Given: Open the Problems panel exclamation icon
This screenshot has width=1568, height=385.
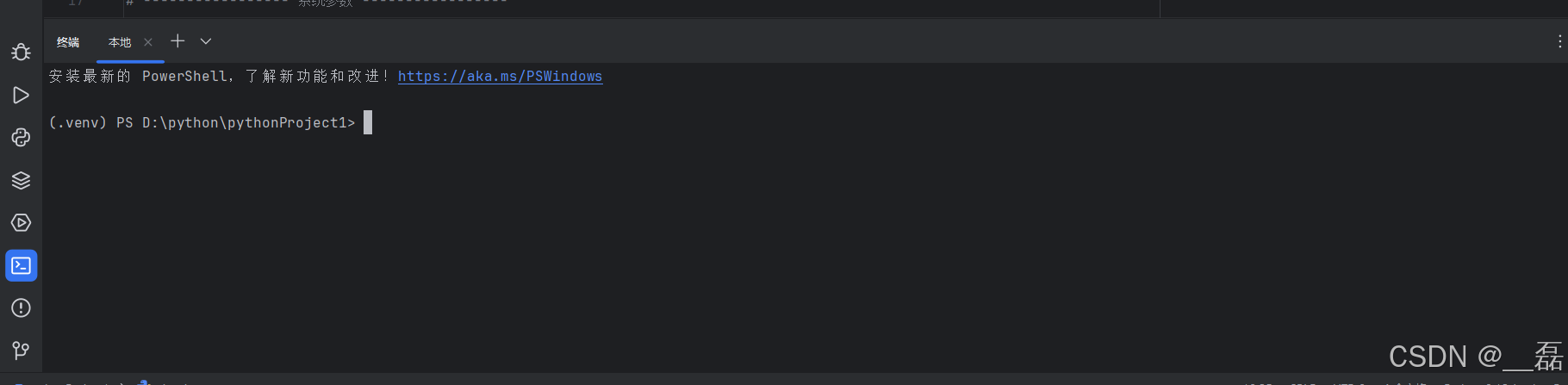Looking at the screenshot, I should point(21,308).
